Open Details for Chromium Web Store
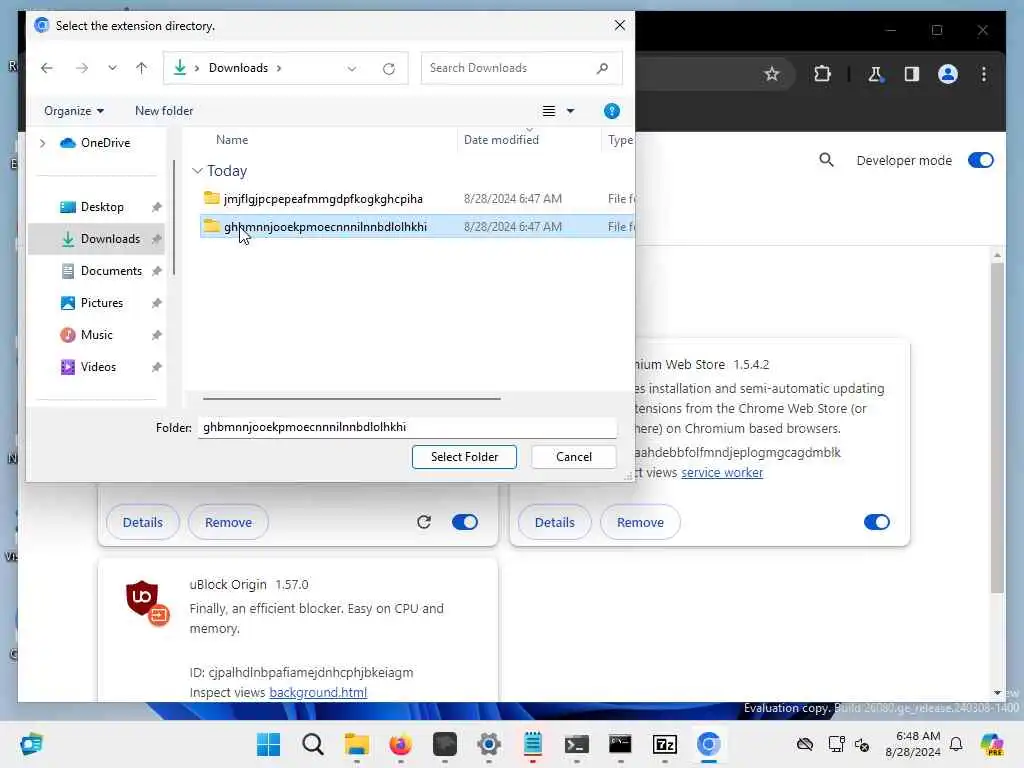This screenshot has width=1024, height=768. [x=554, y=522]
